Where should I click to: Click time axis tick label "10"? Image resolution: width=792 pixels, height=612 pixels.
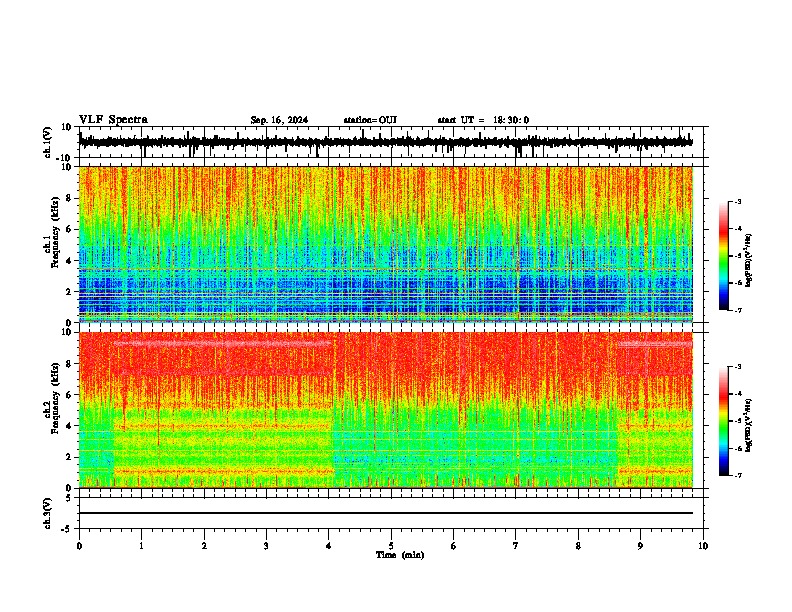[703, 545]
